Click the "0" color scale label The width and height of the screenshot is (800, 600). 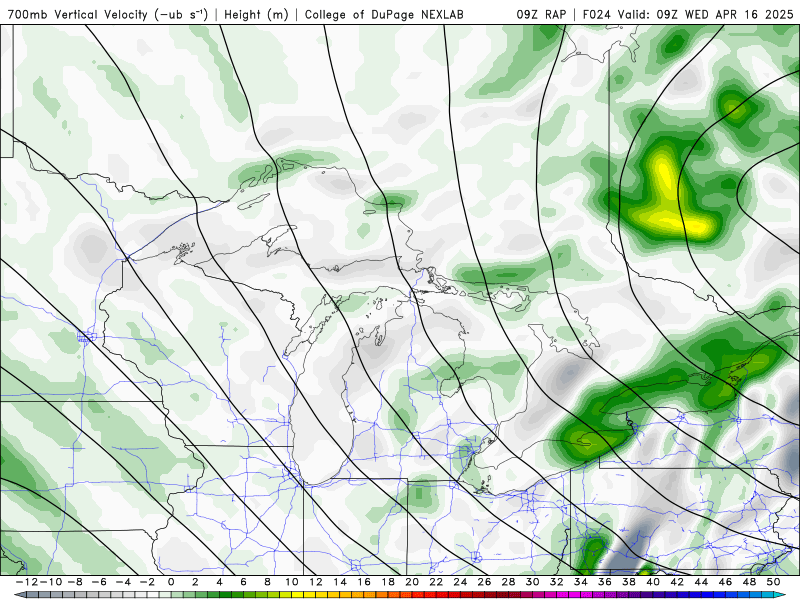coord(171,582)
